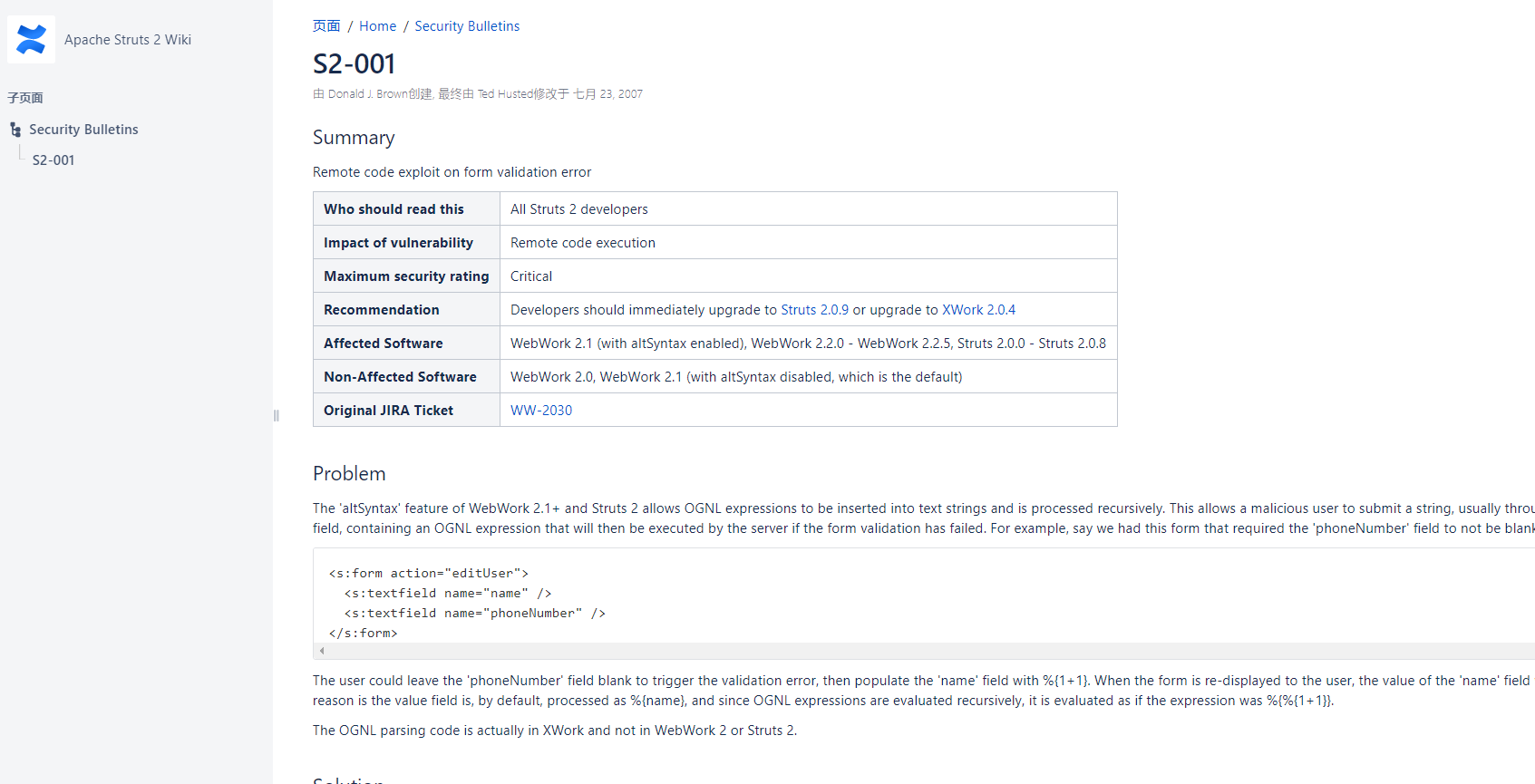Screen dimensions: 1535x784
Task: Click the textfield name="phoneNumber" code line
Action: 475,614
